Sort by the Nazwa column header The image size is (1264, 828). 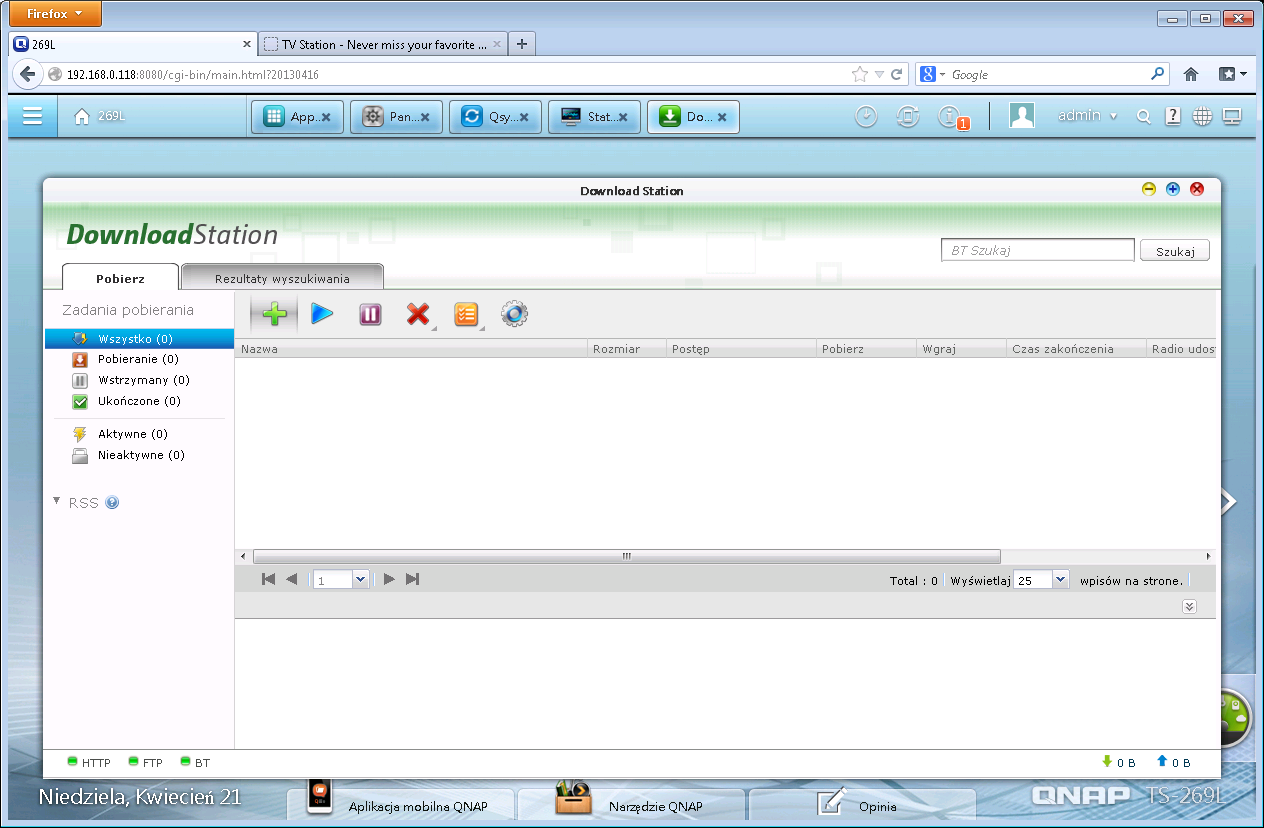point(411,349)
